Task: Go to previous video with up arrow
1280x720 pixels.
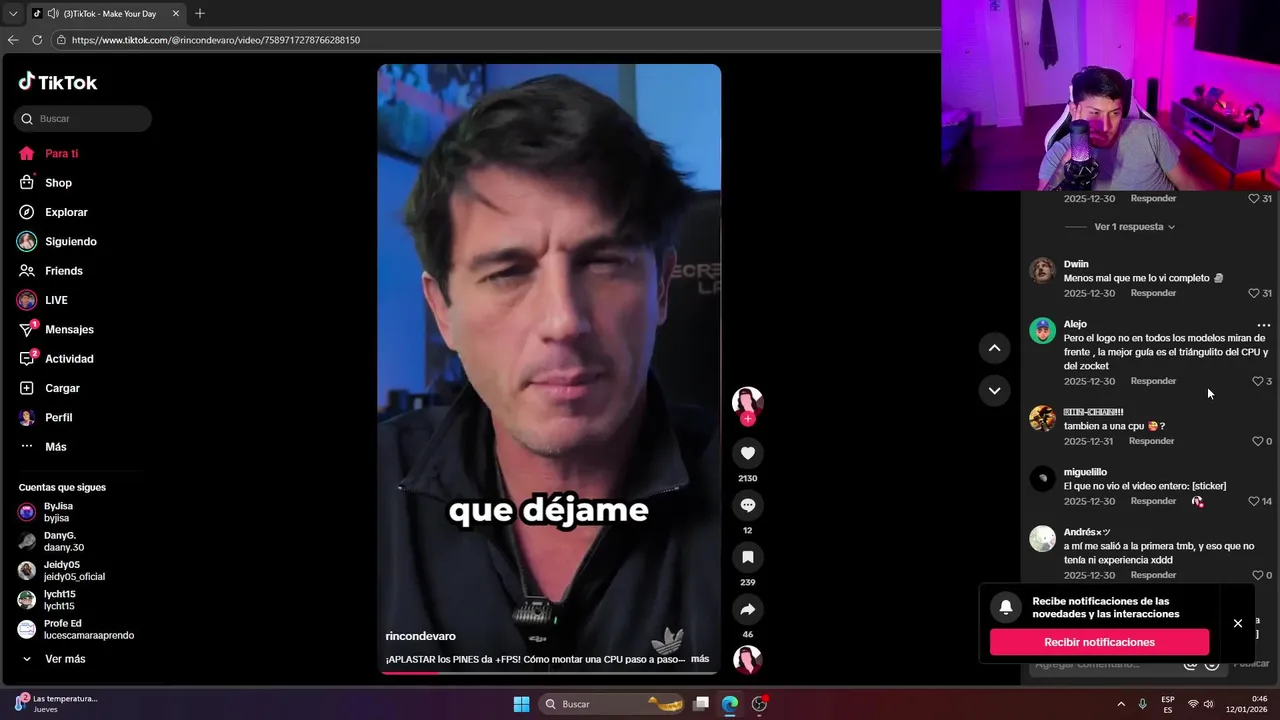Action: tap(994, 348)
